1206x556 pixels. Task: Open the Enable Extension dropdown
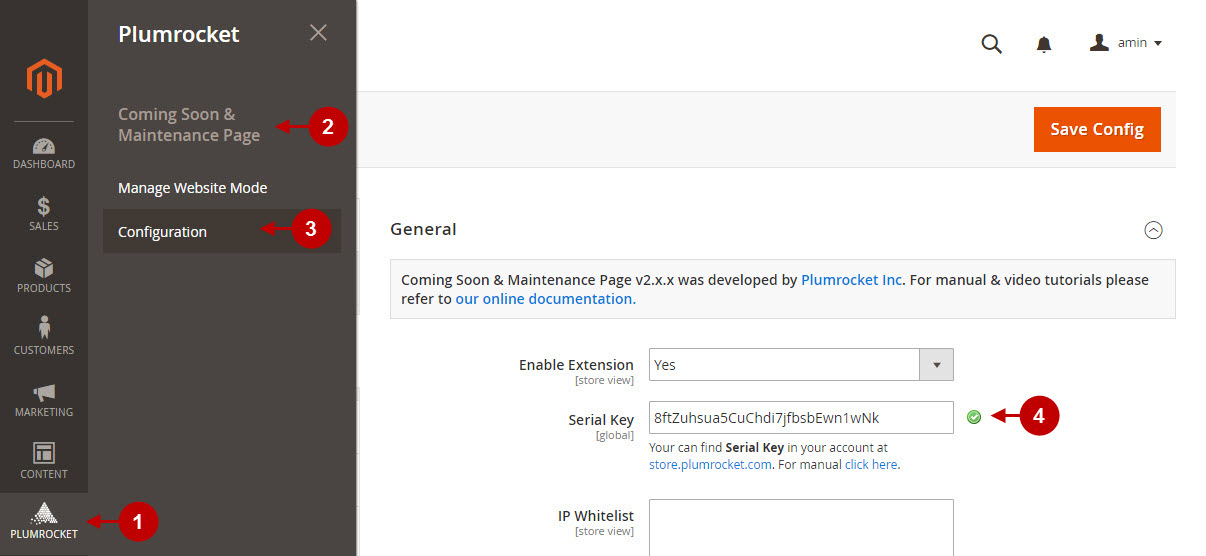[801, 365]
